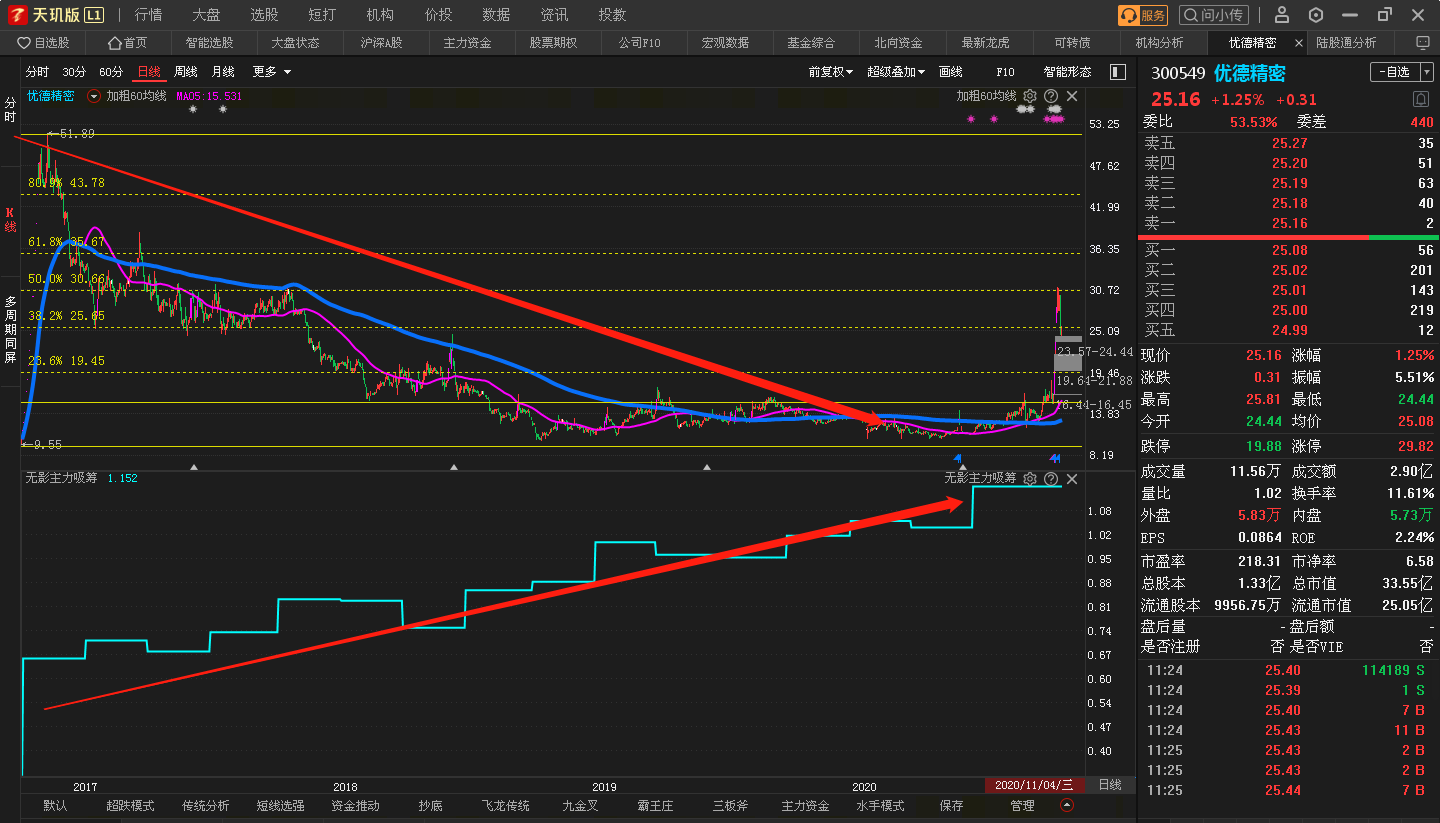Click the 服务 headset service button

tap(1143, 15)
